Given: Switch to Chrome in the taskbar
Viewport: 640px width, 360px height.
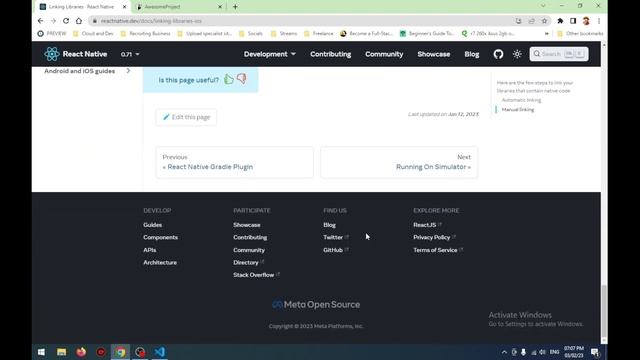Looking at the screenshot, I should [x=120, y=352].
